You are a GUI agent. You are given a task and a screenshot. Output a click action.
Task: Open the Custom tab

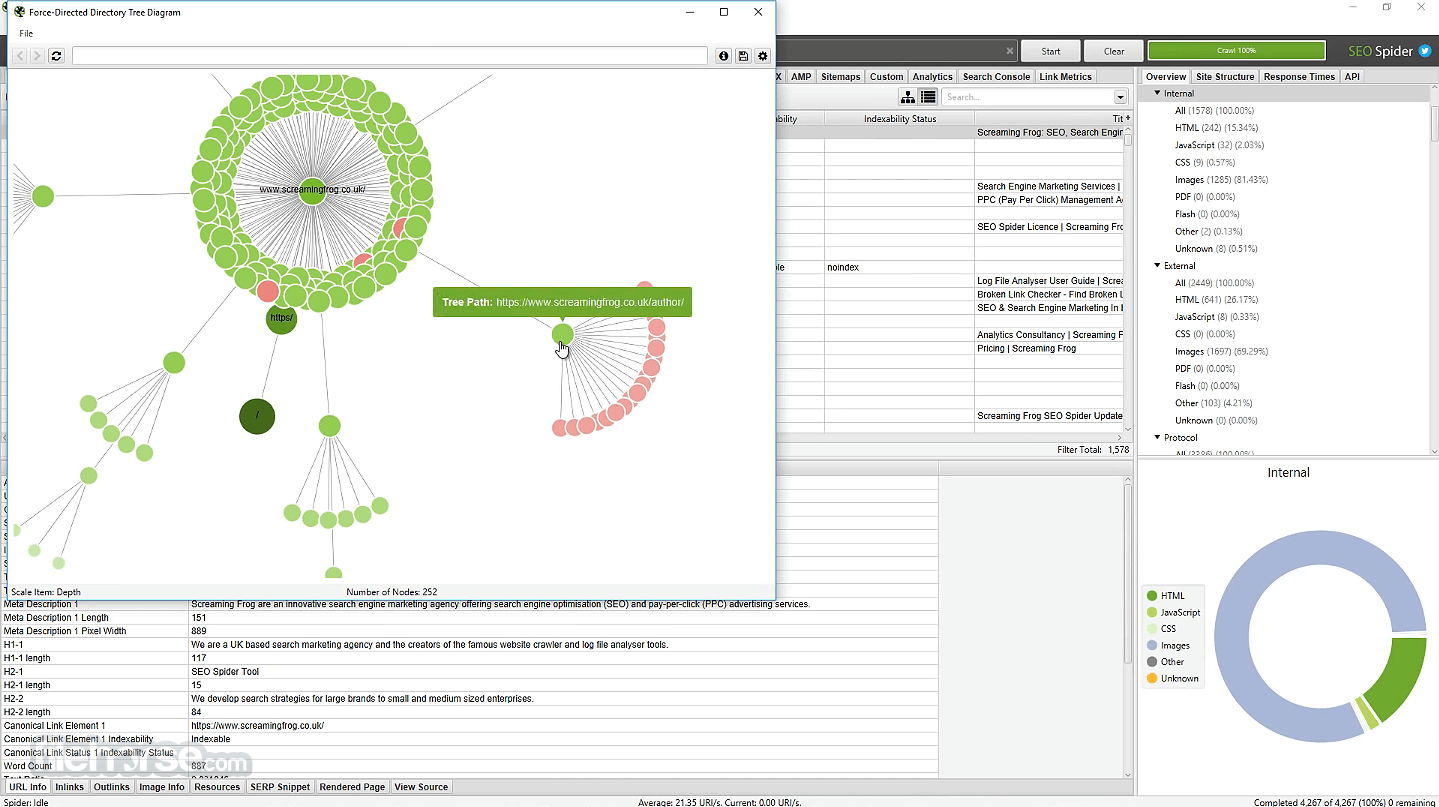click(x=886, y=77)
